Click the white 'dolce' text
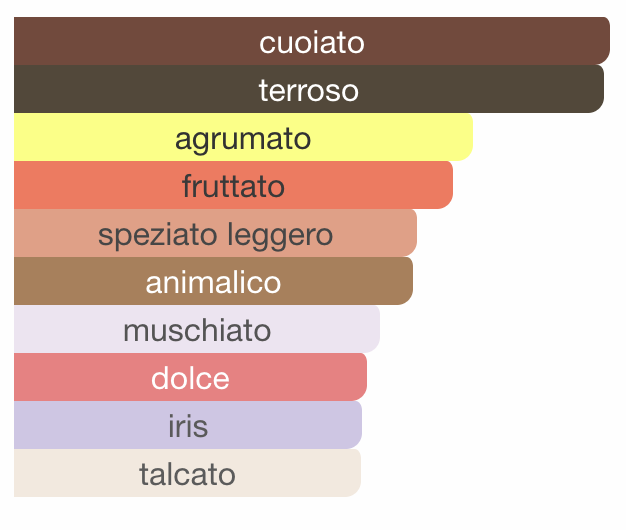The height and width of the screenshot is (530, 626). coord(190,378)
